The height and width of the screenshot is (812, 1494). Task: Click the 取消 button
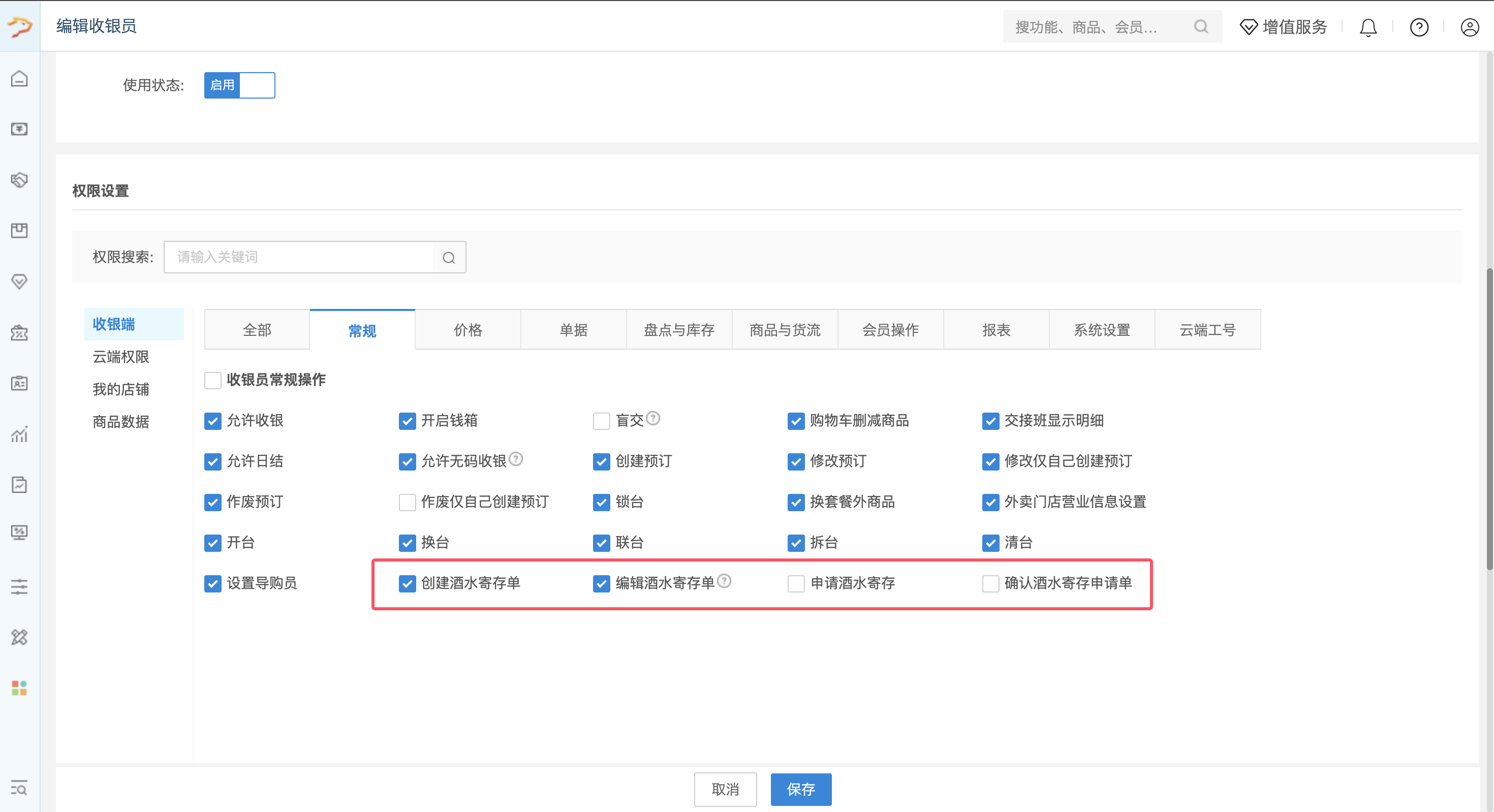coord(726,789)
